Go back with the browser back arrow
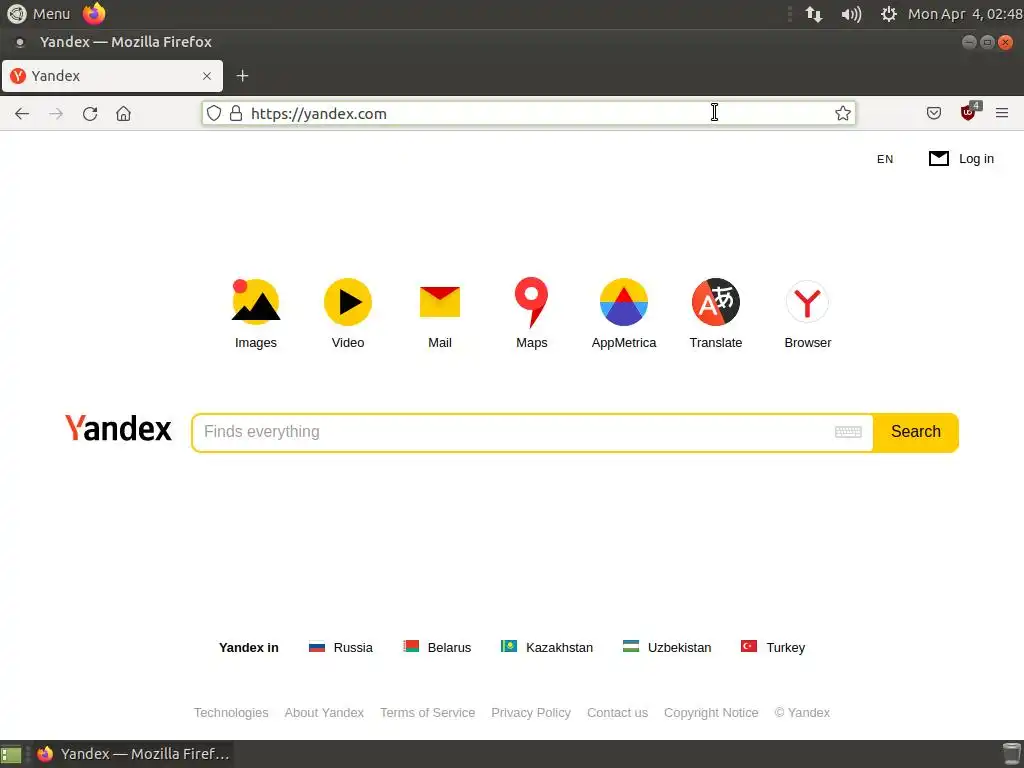1024x768 pixels. coord(22,114)
